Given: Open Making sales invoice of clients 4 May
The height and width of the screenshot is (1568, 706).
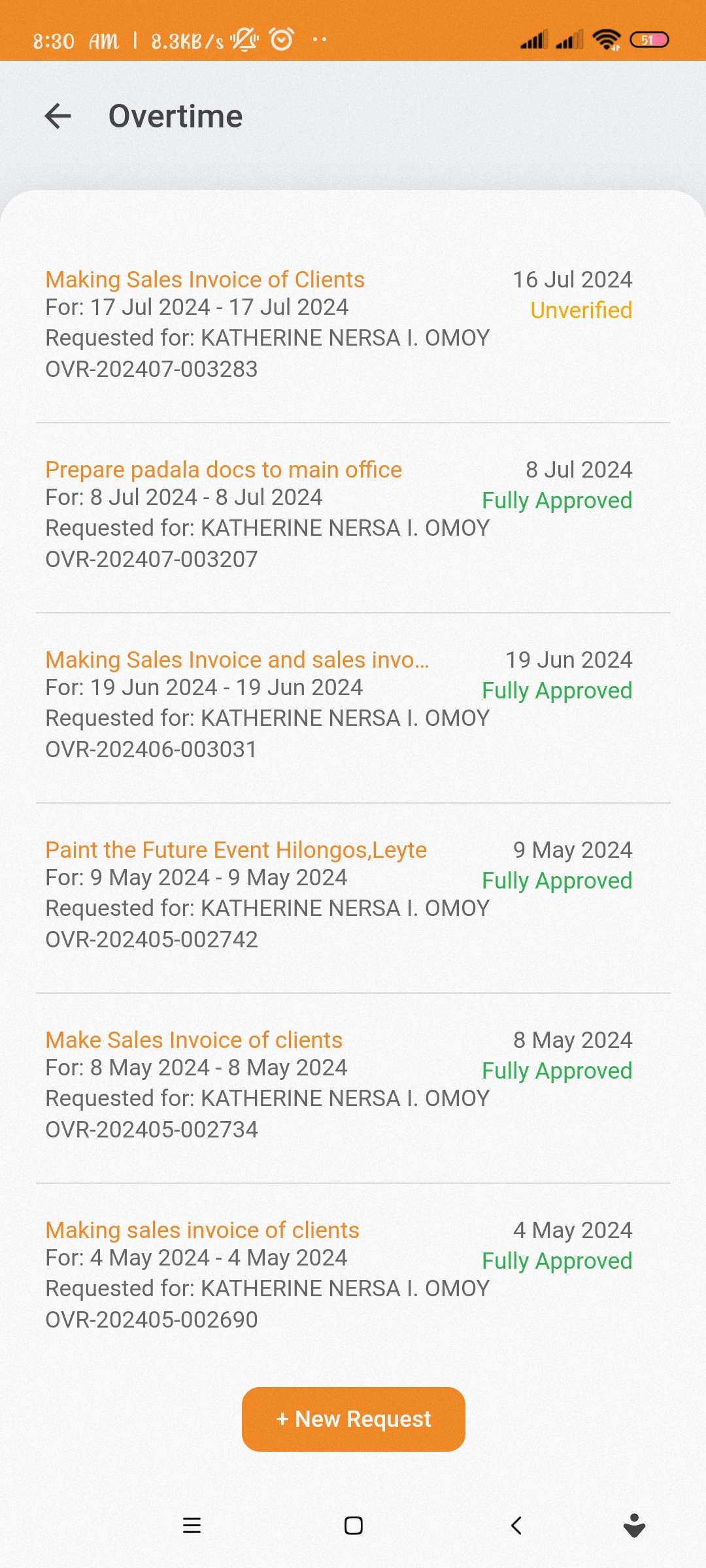Looking at the screenshot, I should [203, 1230].
